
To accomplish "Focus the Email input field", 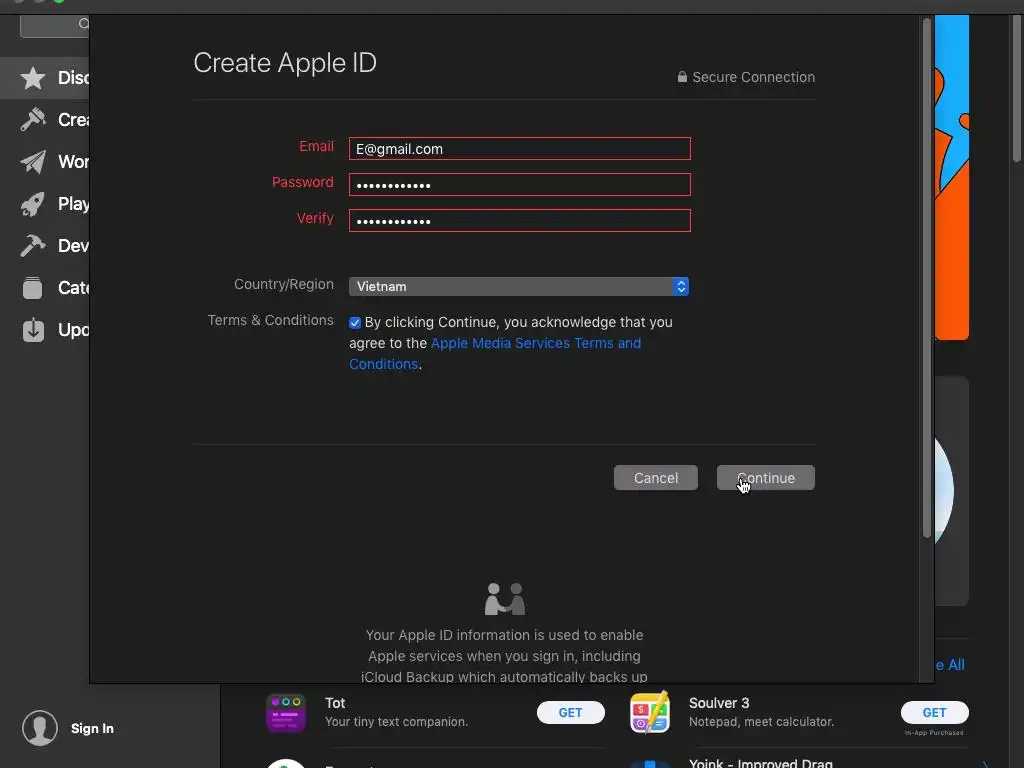I will pyautogui.click(x=520, y=149).
